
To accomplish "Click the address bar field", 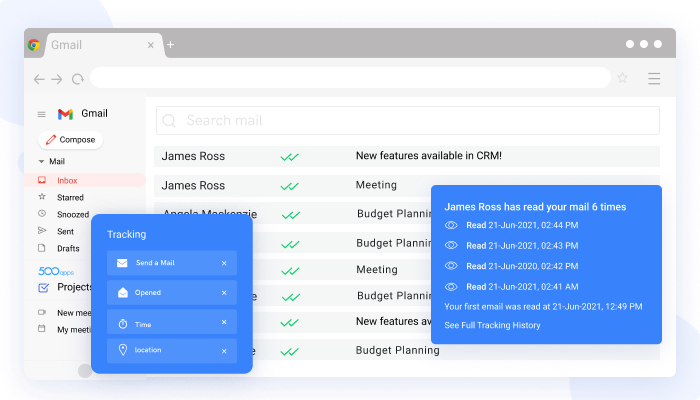I will (x=350, y=78).
